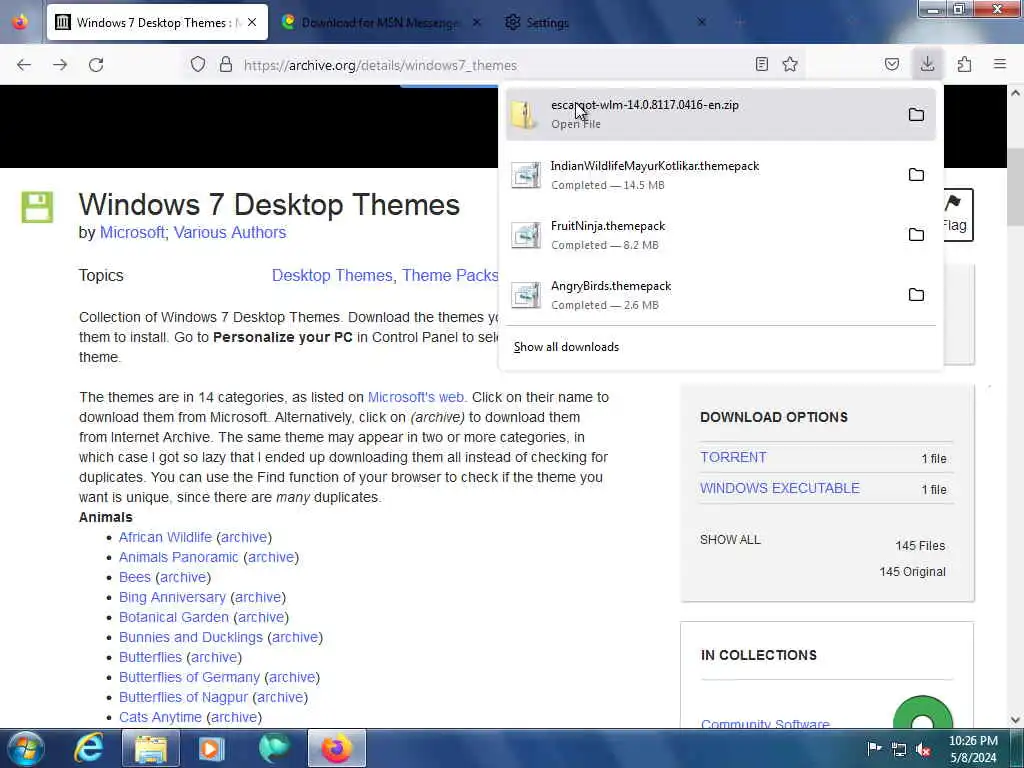Show escargot-wlm zip in its folder
1024x768 pixels.
pyautogui.click(x=916, y=114)
